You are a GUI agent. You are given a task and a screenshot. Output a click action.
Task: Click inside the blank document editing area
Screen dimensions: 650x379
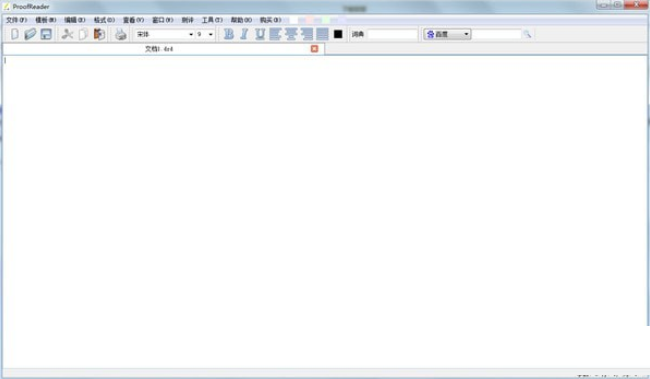pos(325,211)
